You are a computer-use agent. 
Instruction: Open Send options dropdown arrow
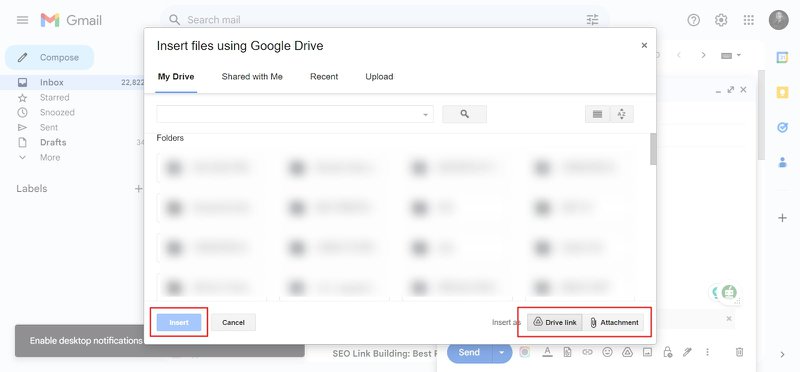point(502,353)
